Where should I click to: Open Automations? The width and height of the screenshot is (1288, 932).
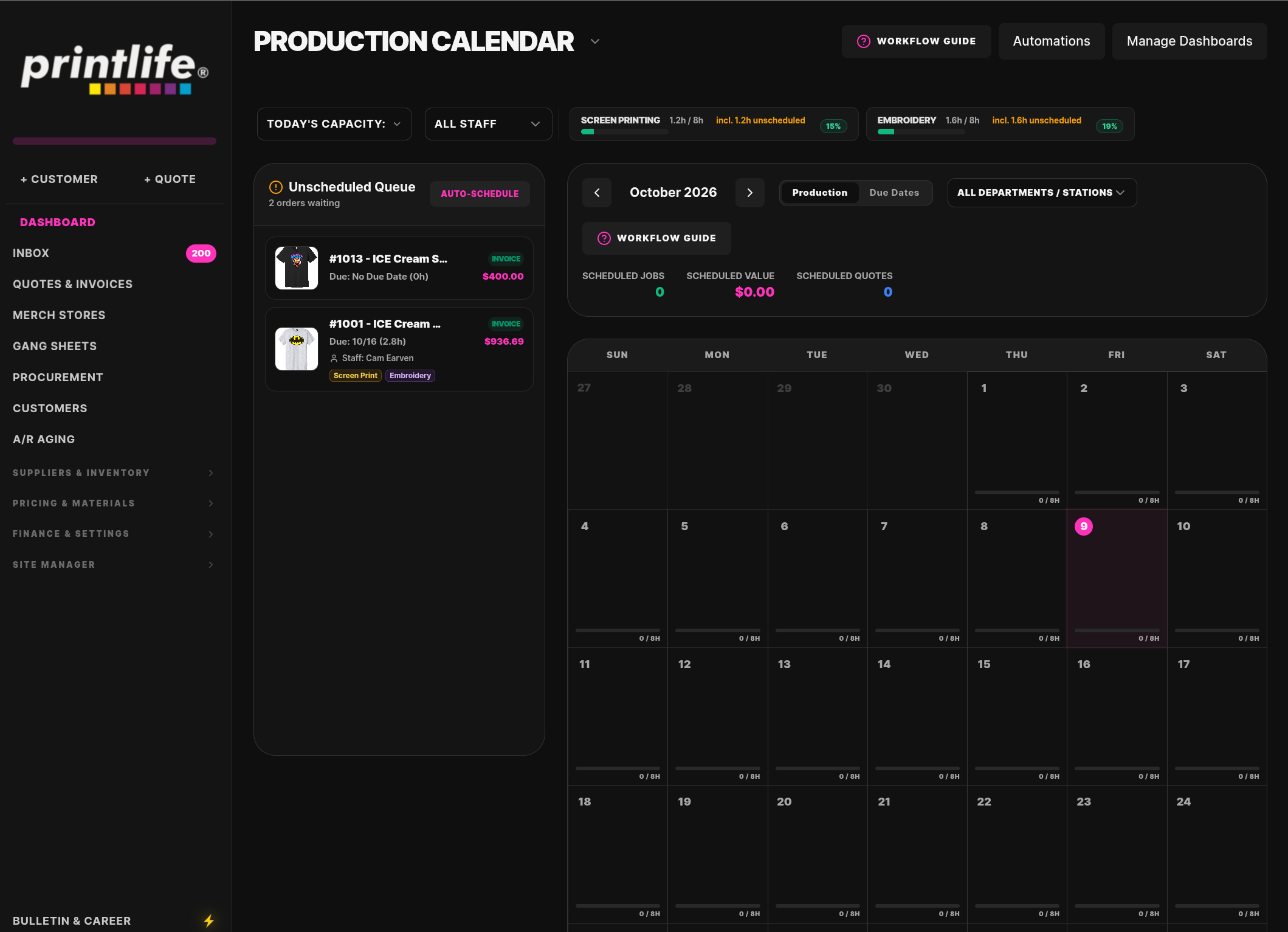pyautogui.click(x=1052, y=41)
